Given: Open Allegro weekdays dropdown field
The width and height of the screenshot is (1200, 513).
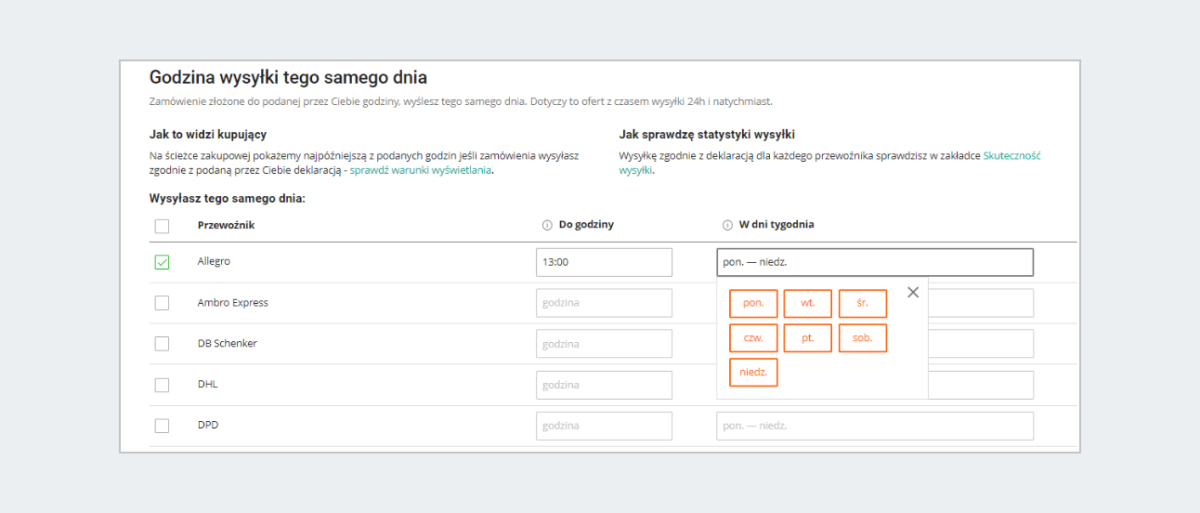Looking at the screenshot, I should (x=874, y=262).
